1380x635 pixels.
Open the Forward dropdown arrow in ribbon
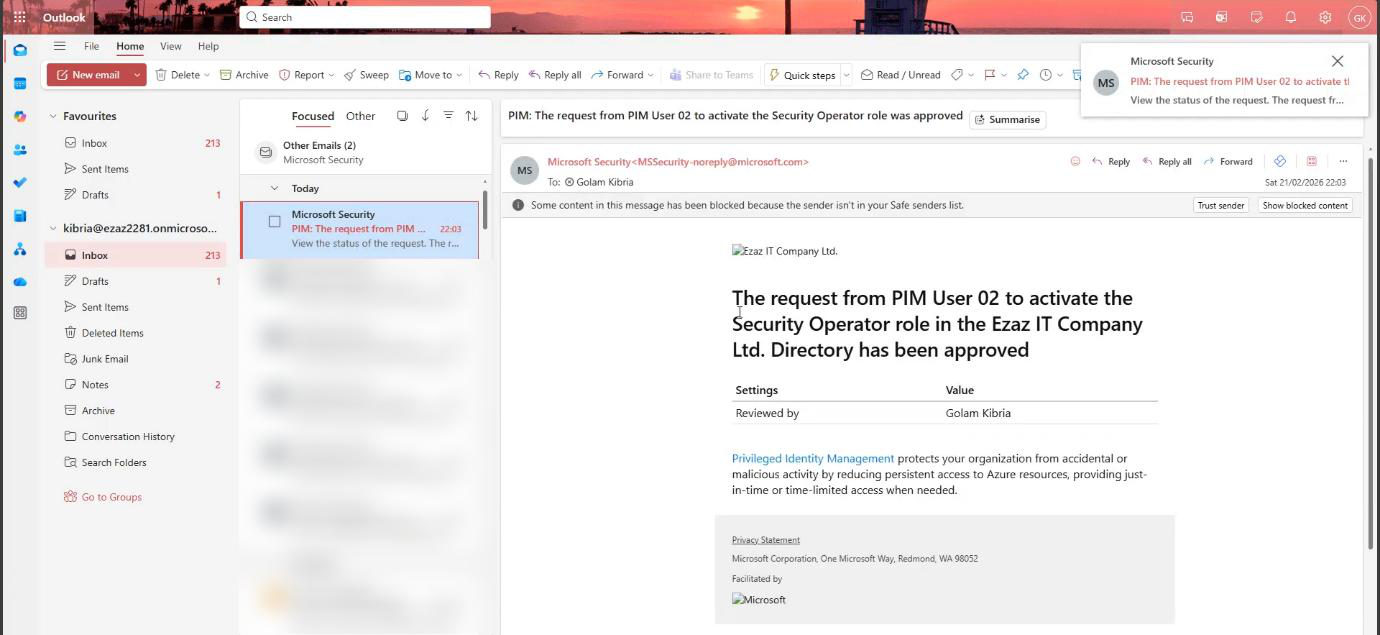(650, 75)
